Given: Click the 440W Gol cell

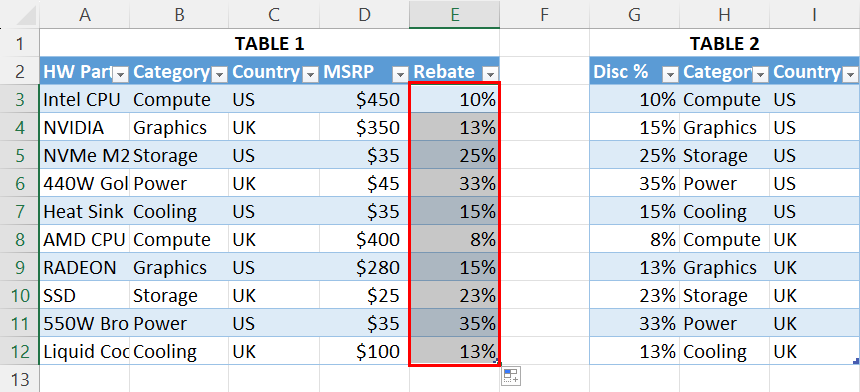Looking at the screenshot, I should click(84, 183).
